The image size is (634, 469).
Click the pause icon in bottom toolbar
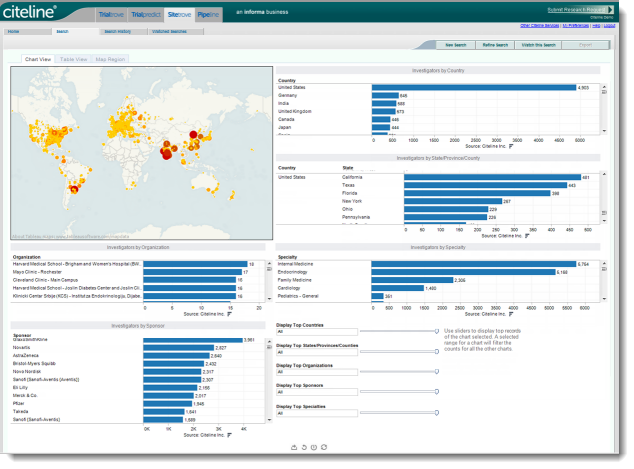coord(313,446)
